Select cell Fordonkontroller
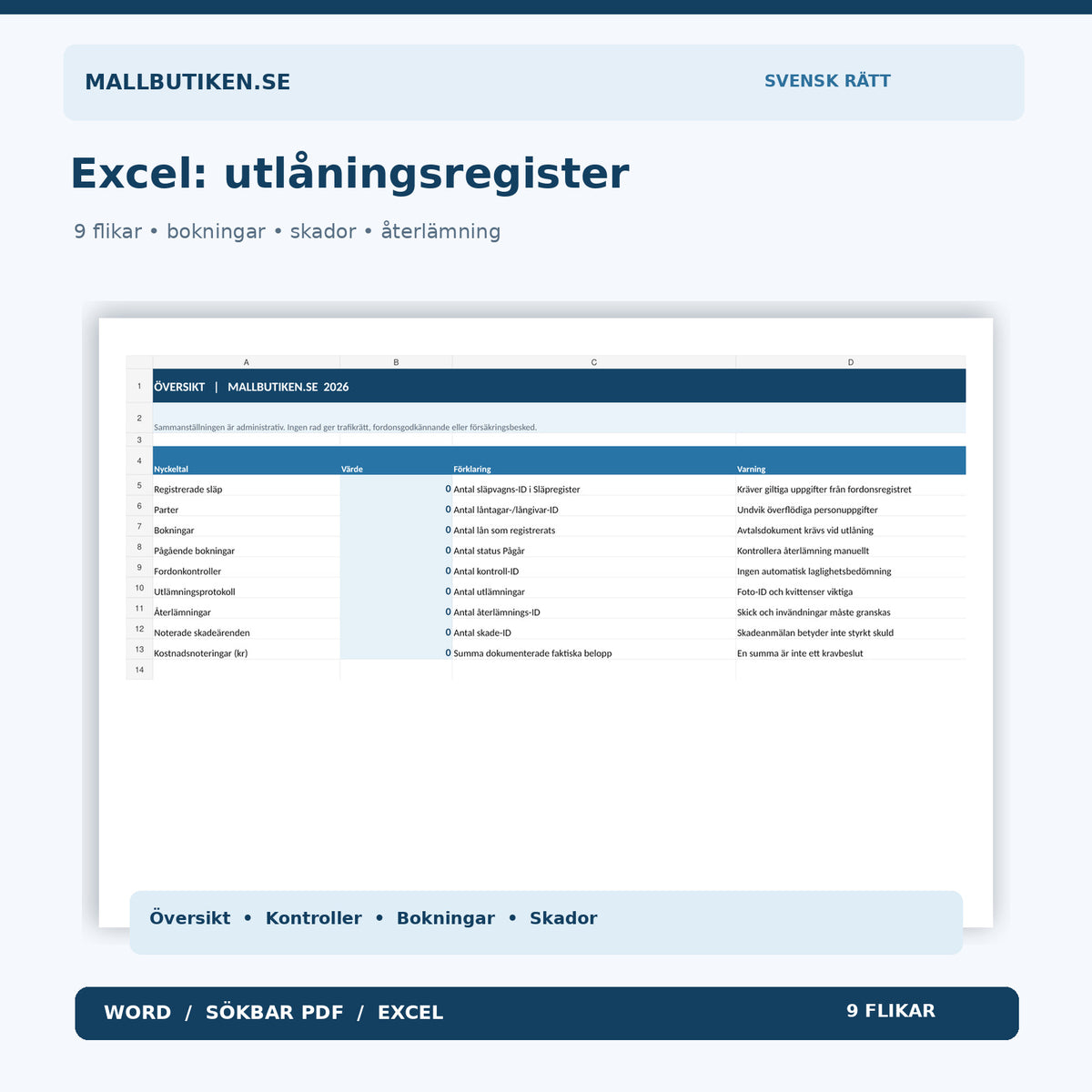1092x1092 pixels. 247,568
